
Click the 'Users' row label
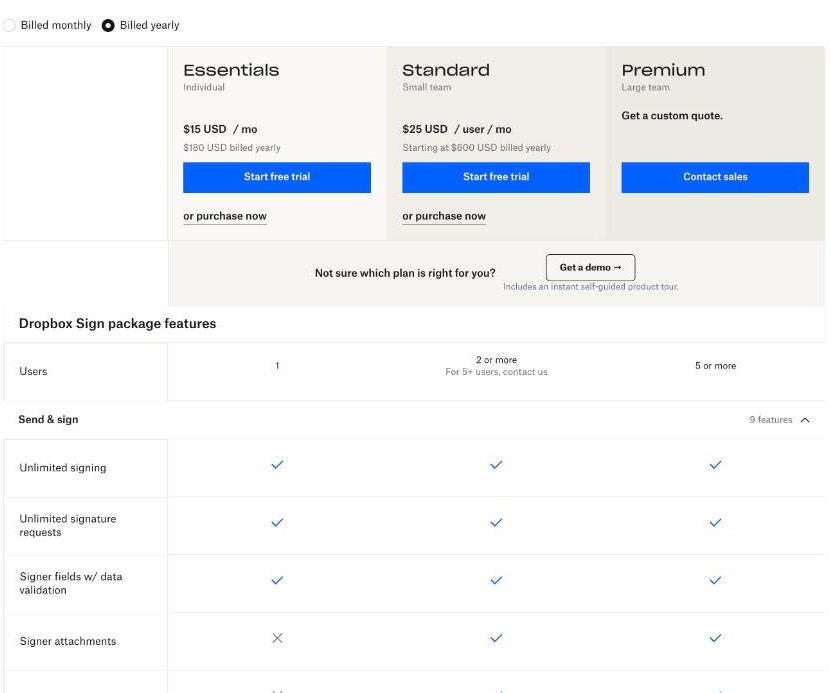33,372
